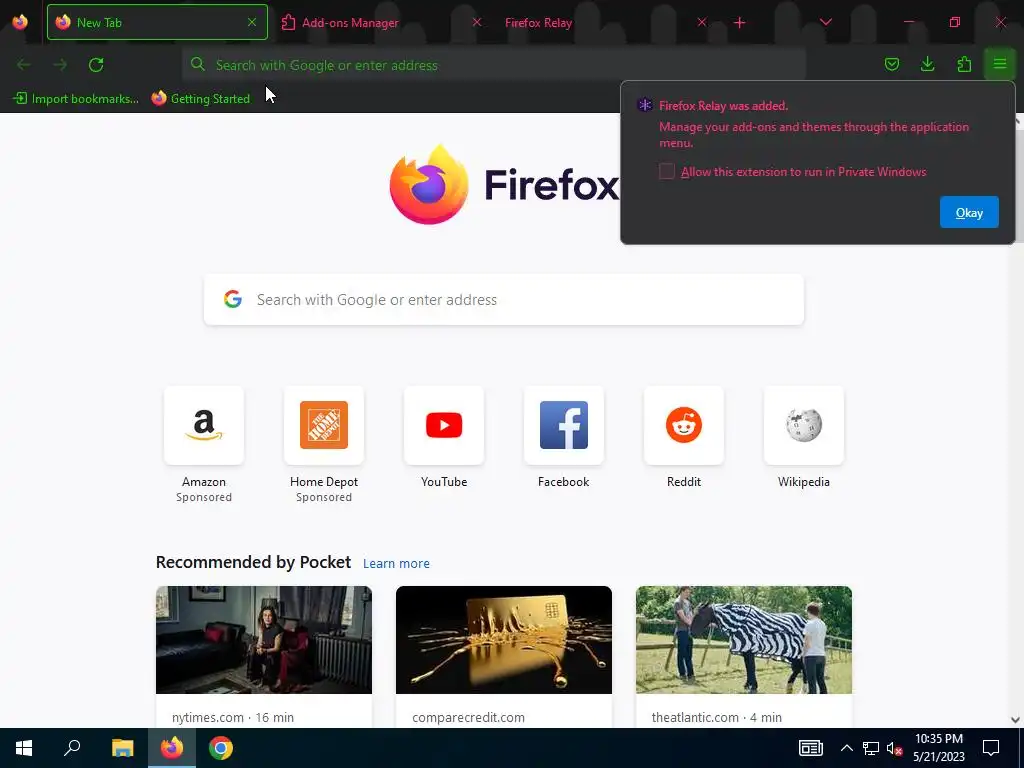This screenshot has height=768, width=1024.
Task: Launch Chrome from taskbar
Action: point(221,748)
